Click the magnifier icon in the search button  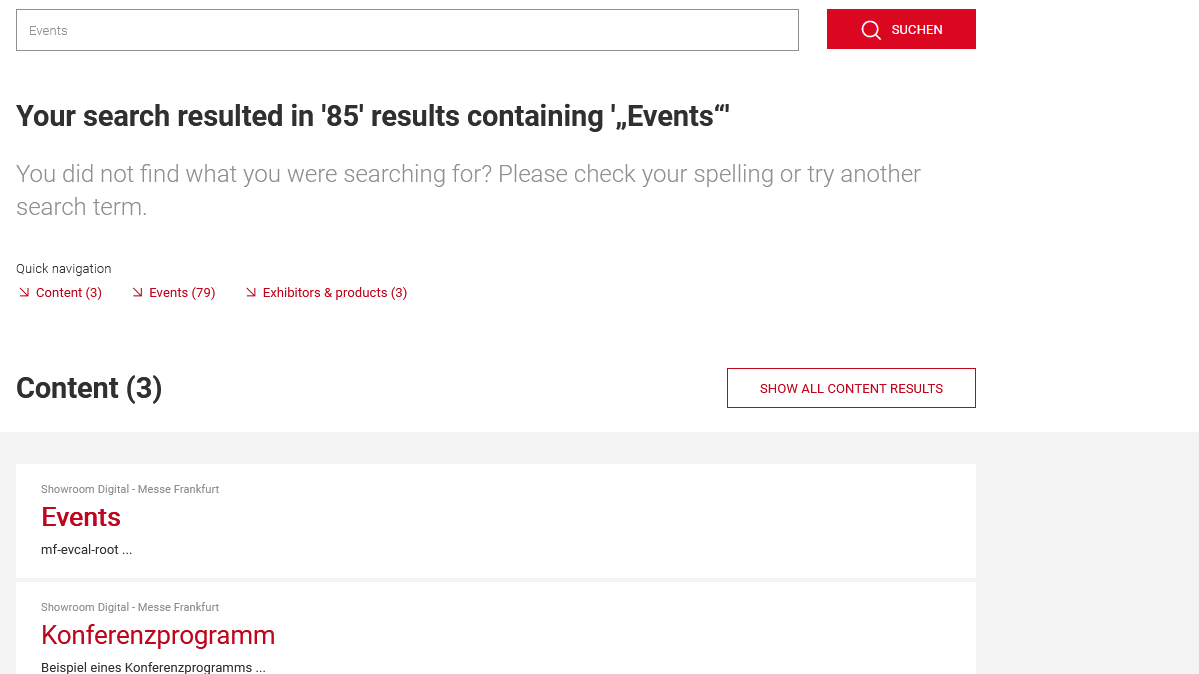pyautogui.click(x=871, y=30)
